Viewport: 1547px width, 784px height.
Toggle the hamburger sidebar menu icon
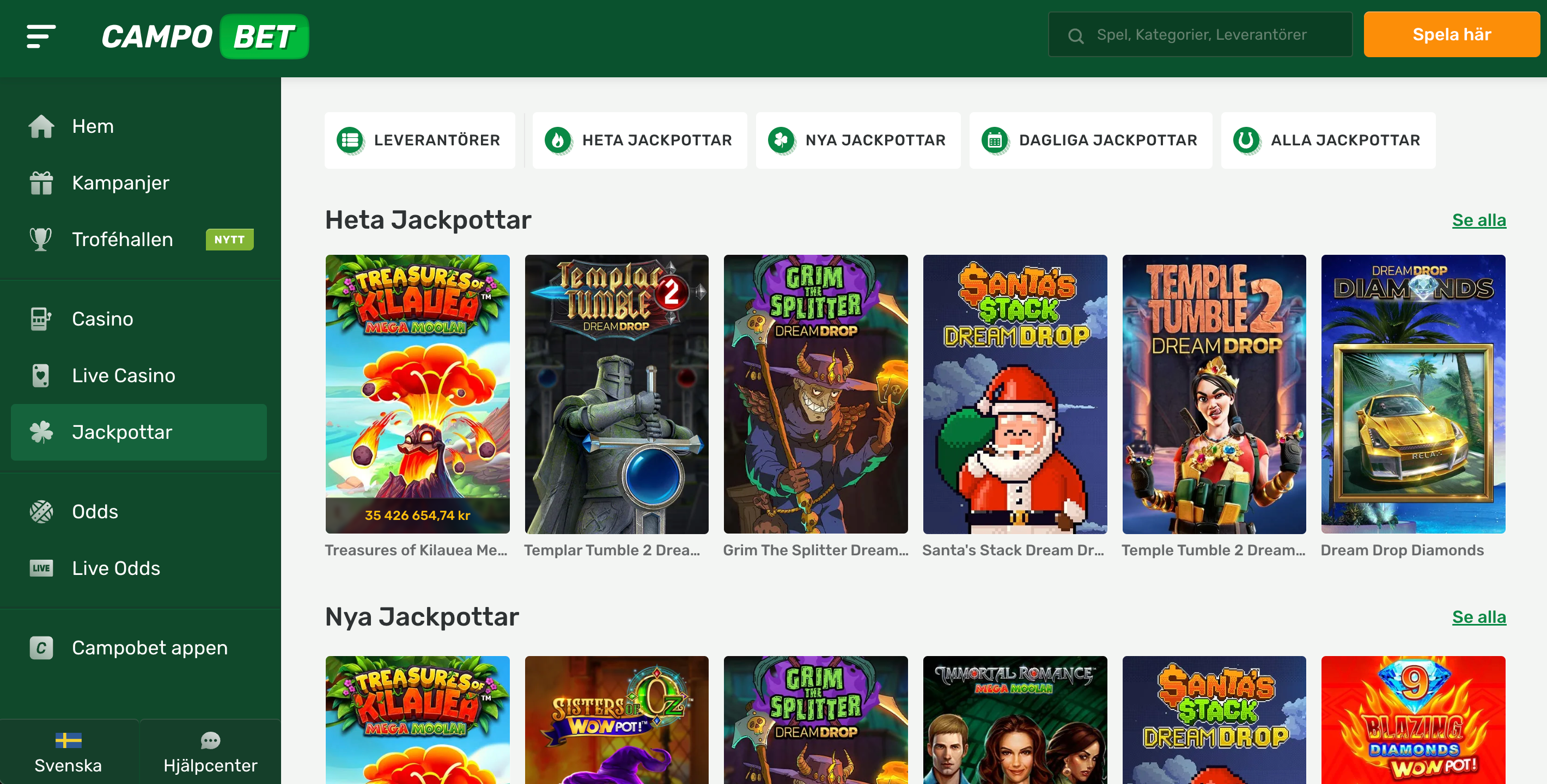[41, 36]
